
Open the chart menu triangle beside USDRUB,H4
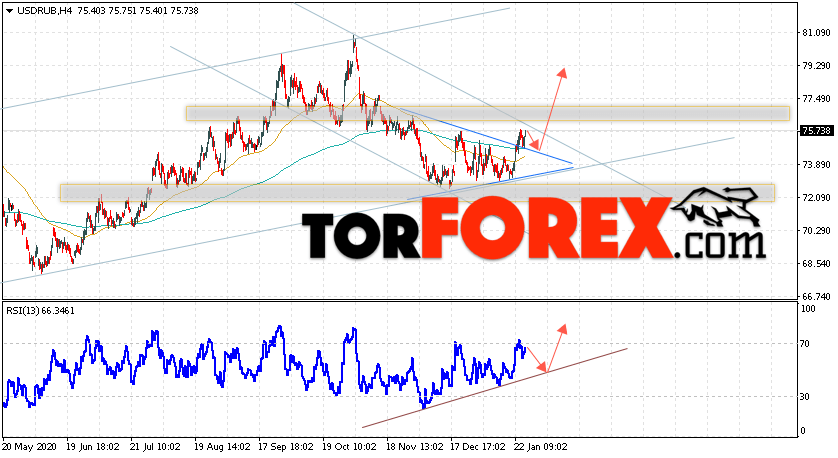(10, 11)
